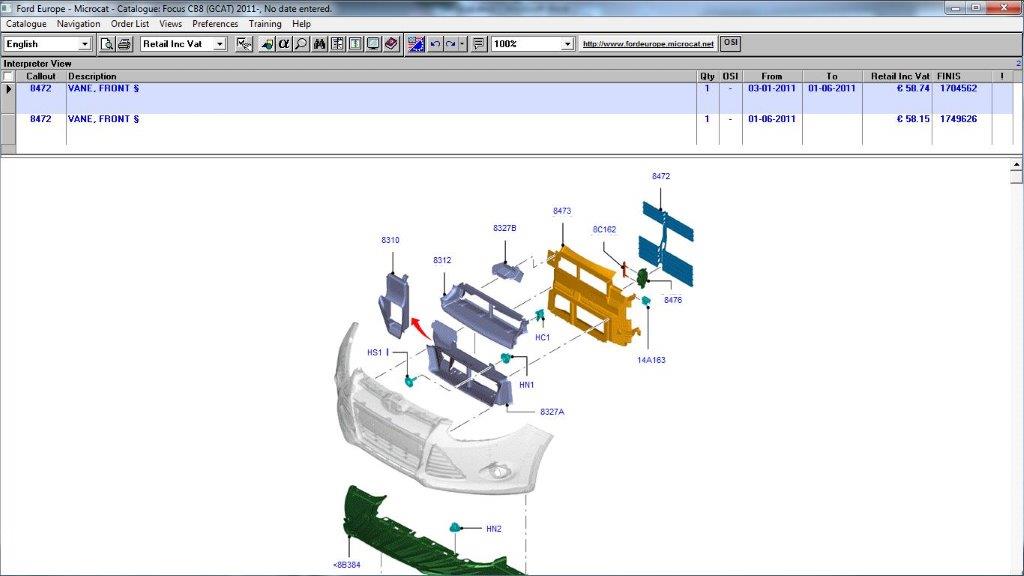Click the alpha symbol search icon

(283, 44)
